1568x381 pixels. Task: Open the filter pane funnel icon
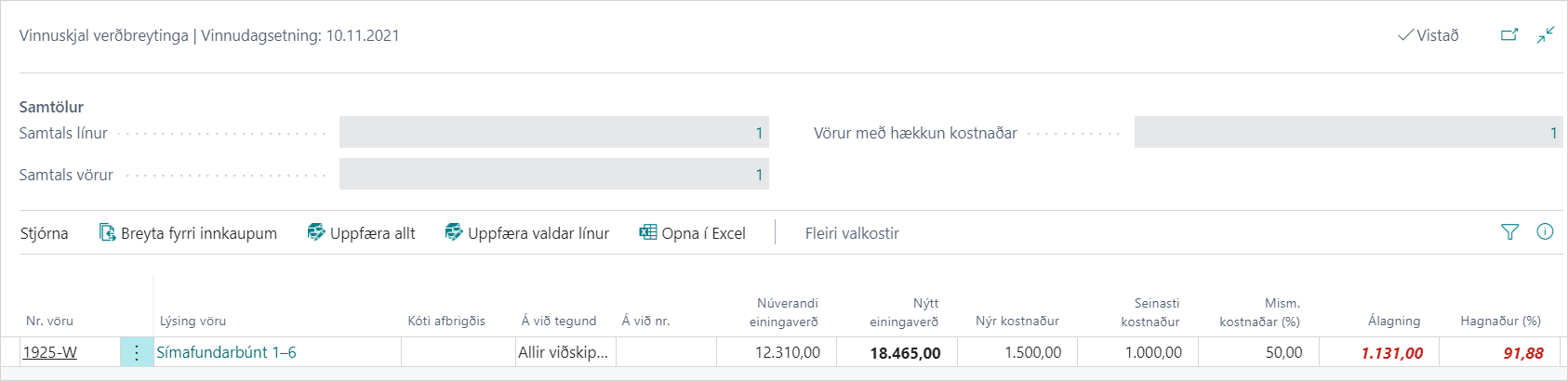(1510, 232)
